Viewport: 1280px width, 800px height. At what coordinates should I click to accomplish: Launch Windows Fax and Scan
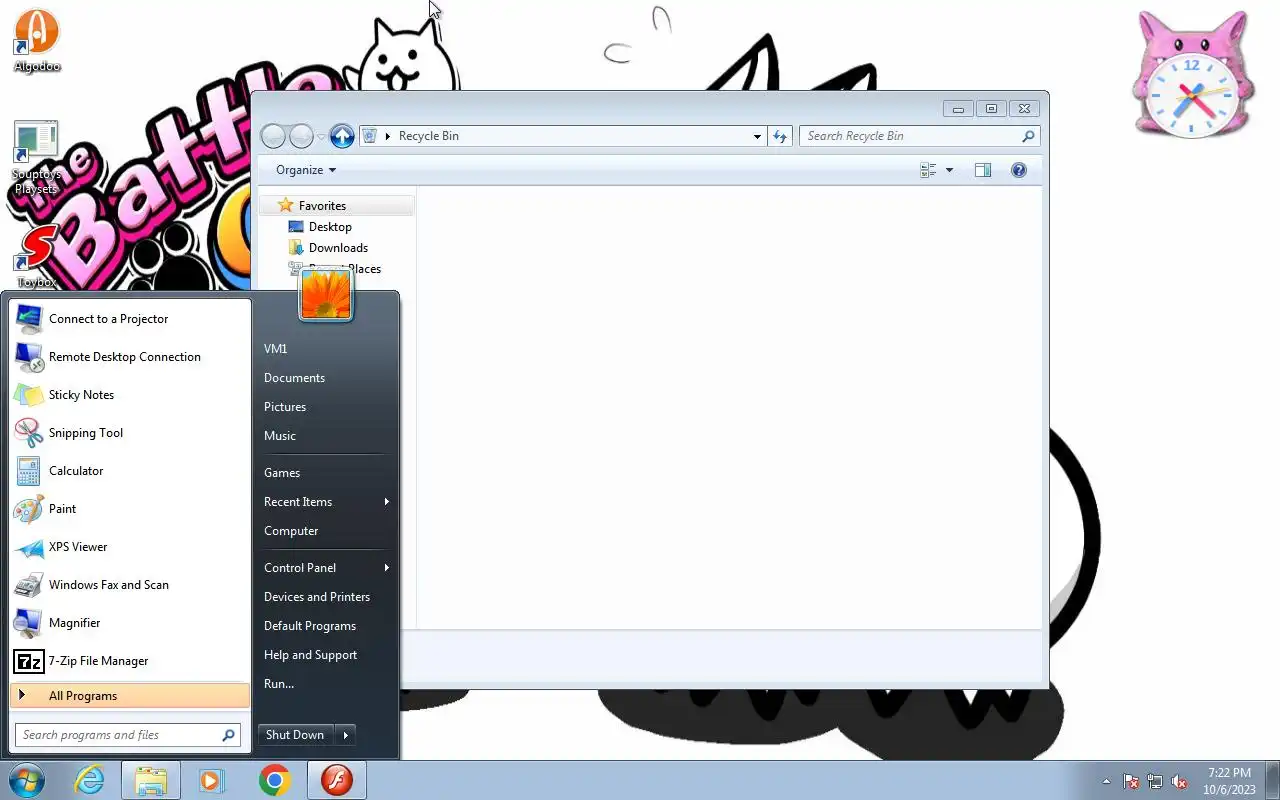click(130, 585)
